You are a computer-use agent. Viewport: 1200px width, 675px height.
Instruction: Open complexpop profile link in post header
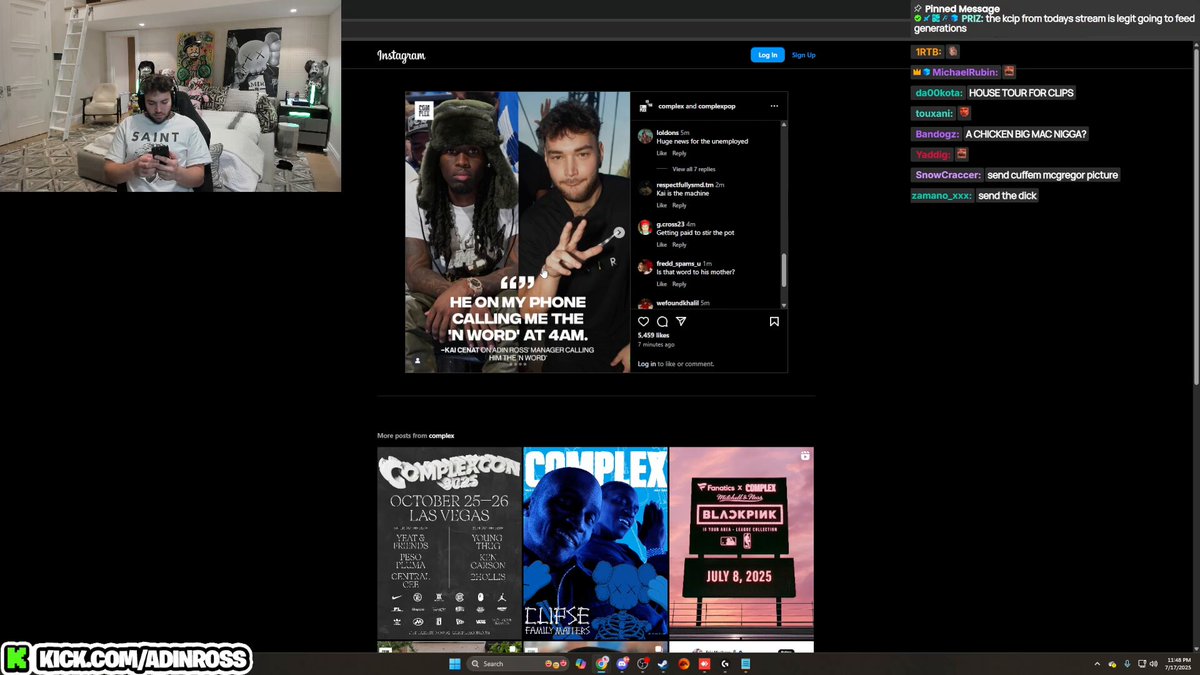pyautogui.click(x=715, y=106)
